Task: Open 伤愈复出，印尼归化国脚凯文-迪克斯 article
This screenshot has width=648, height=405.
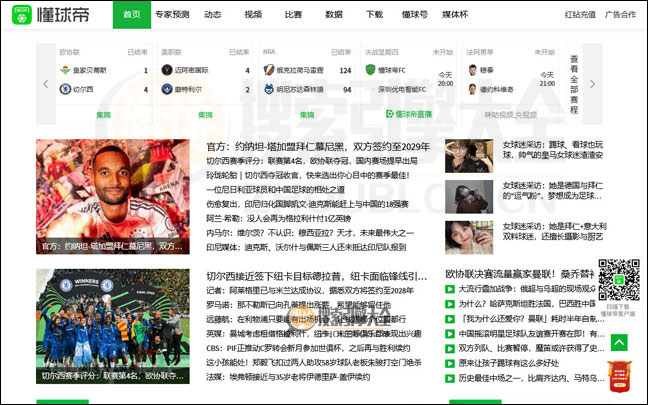Action: pyautogui.click(x=307, y=204)
